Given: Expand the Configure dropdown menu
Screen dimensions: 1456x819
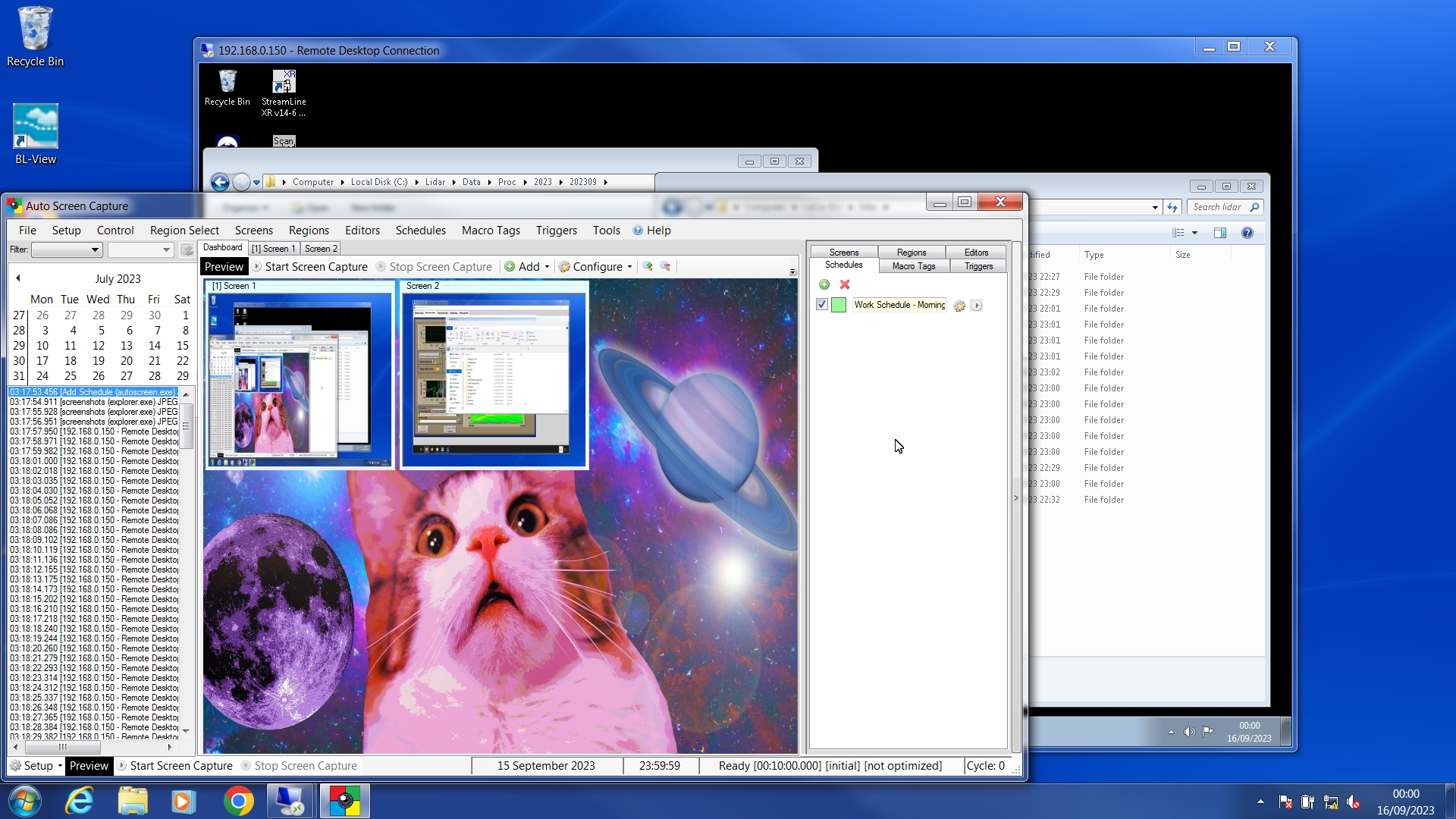Looking at the screenshot, I should tap(629, 267).
